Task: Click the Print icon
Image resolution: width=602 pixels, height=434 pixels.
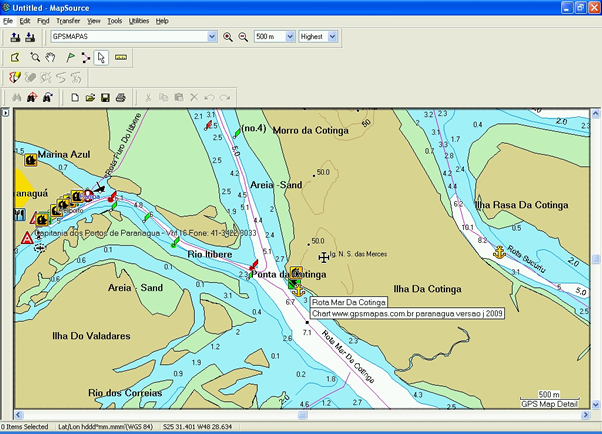Action: 120,97
